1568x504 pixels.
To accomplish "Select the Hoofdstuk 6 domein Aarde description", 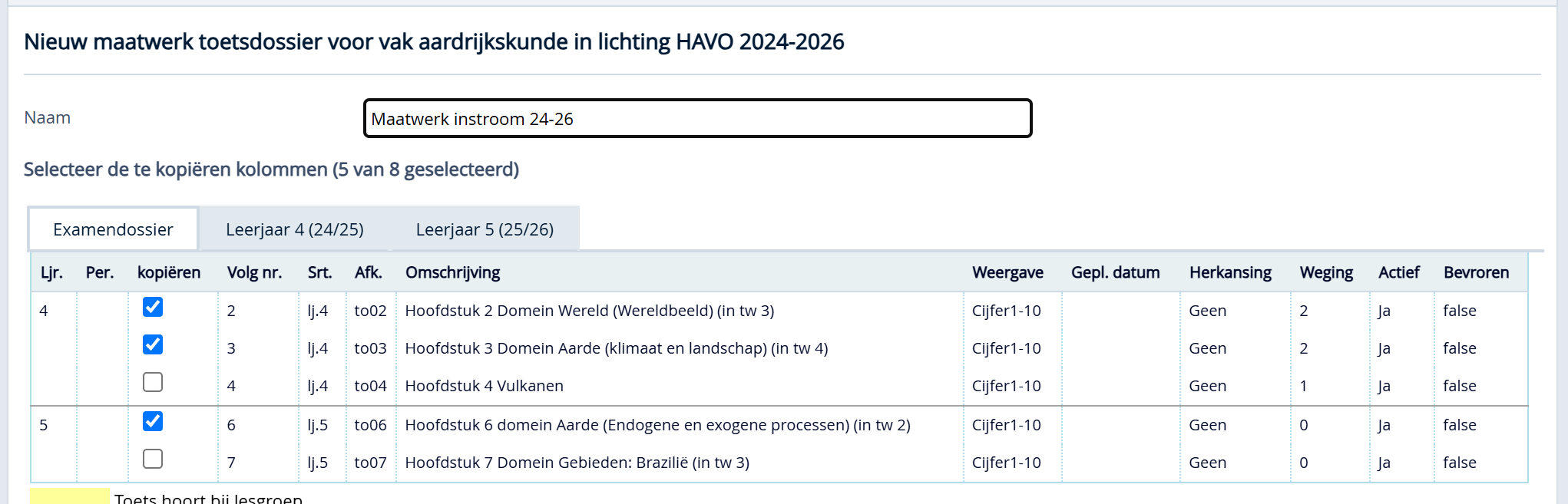I will click(x=657, y=425).
